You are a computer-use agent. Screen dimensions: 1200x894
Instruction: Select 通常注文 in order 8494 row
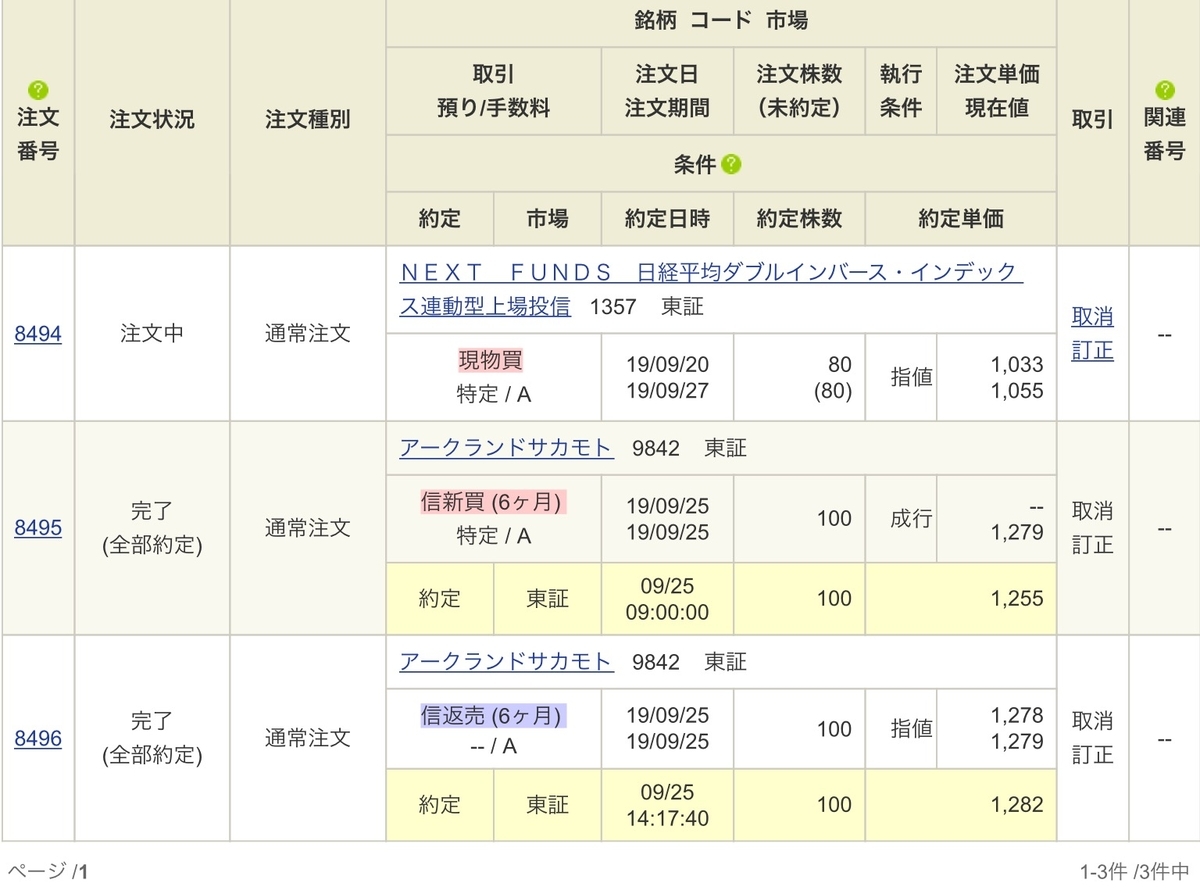pyautogui.click(x=307, y=334)
